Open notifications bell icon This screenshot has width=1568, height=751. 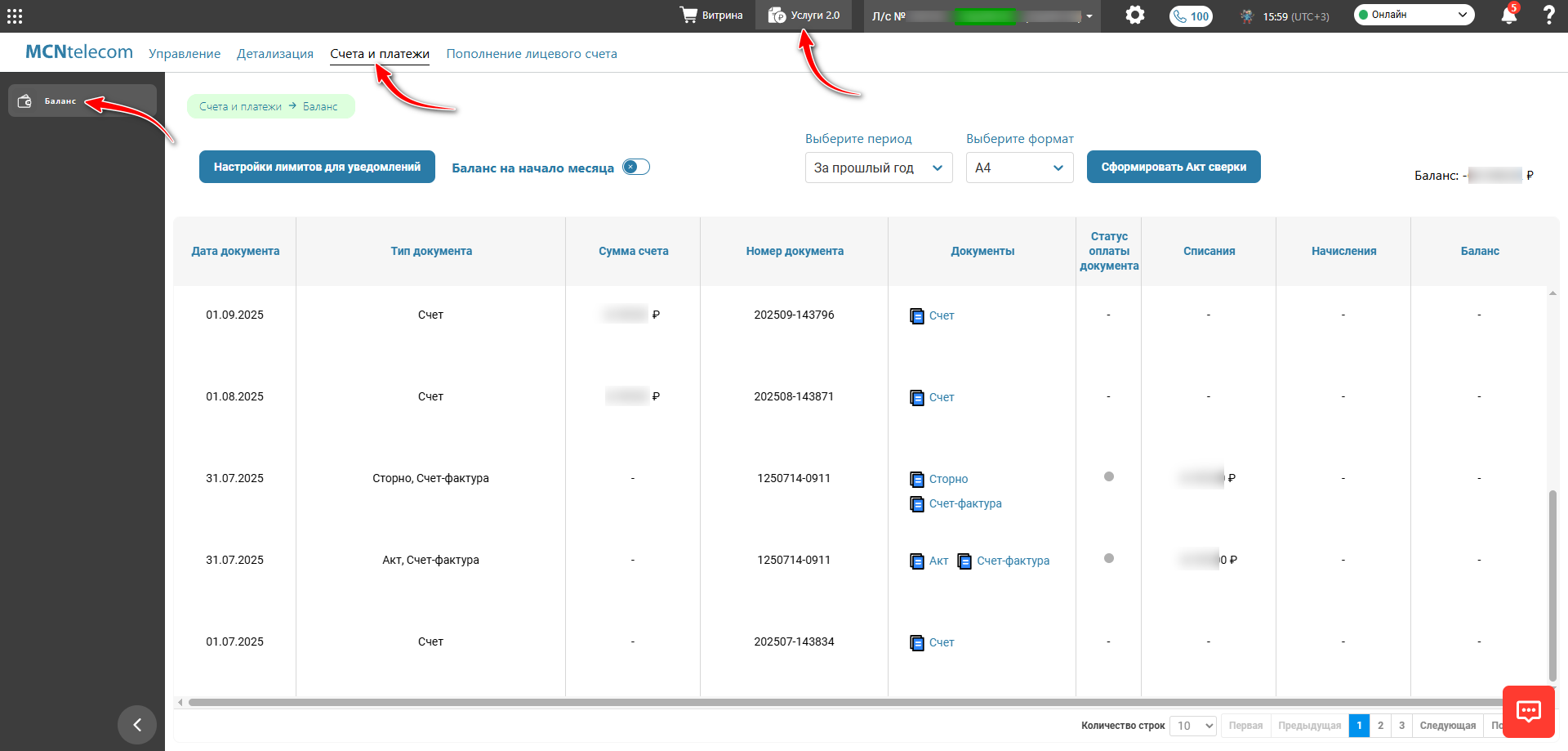pyautogui.click(x=1509, y=16)
